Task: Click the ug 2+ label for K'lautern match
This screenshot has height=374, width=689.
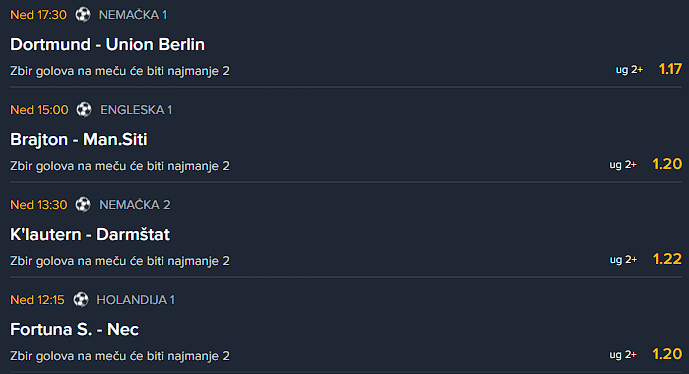Action: tap(623, 259)
